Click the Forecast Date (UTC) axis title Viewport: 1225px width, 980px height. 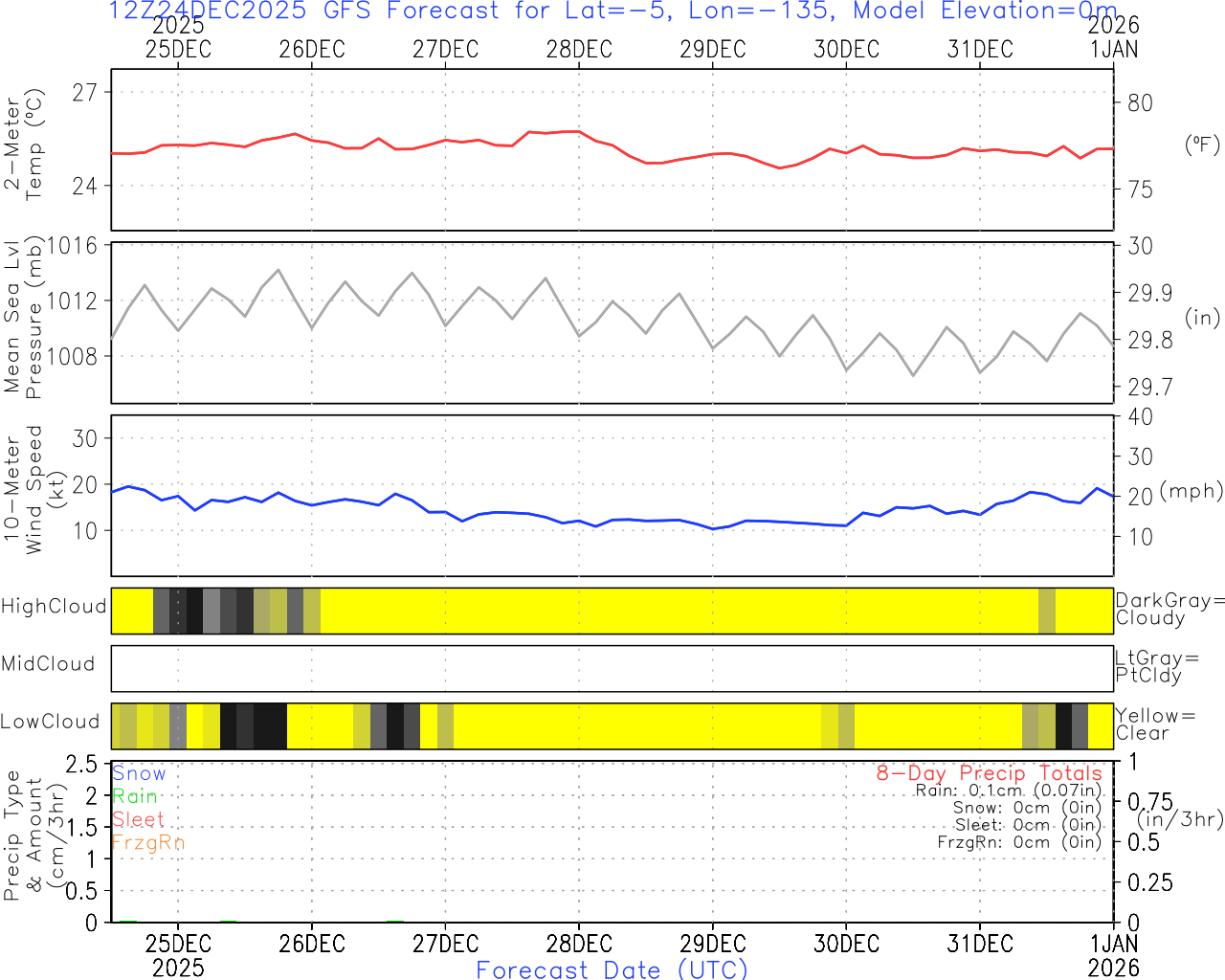click(612, 969)
